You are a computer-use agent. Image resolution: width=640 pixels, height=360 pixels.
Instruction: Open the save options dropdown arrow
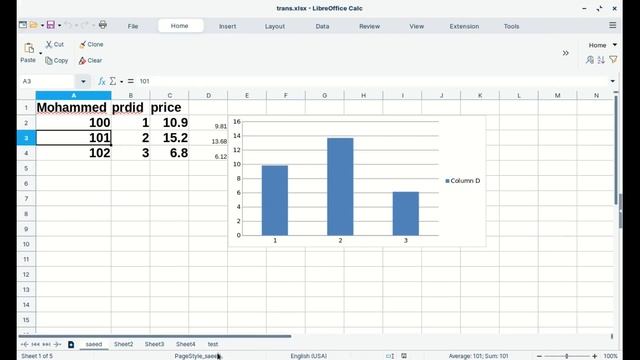60,25
